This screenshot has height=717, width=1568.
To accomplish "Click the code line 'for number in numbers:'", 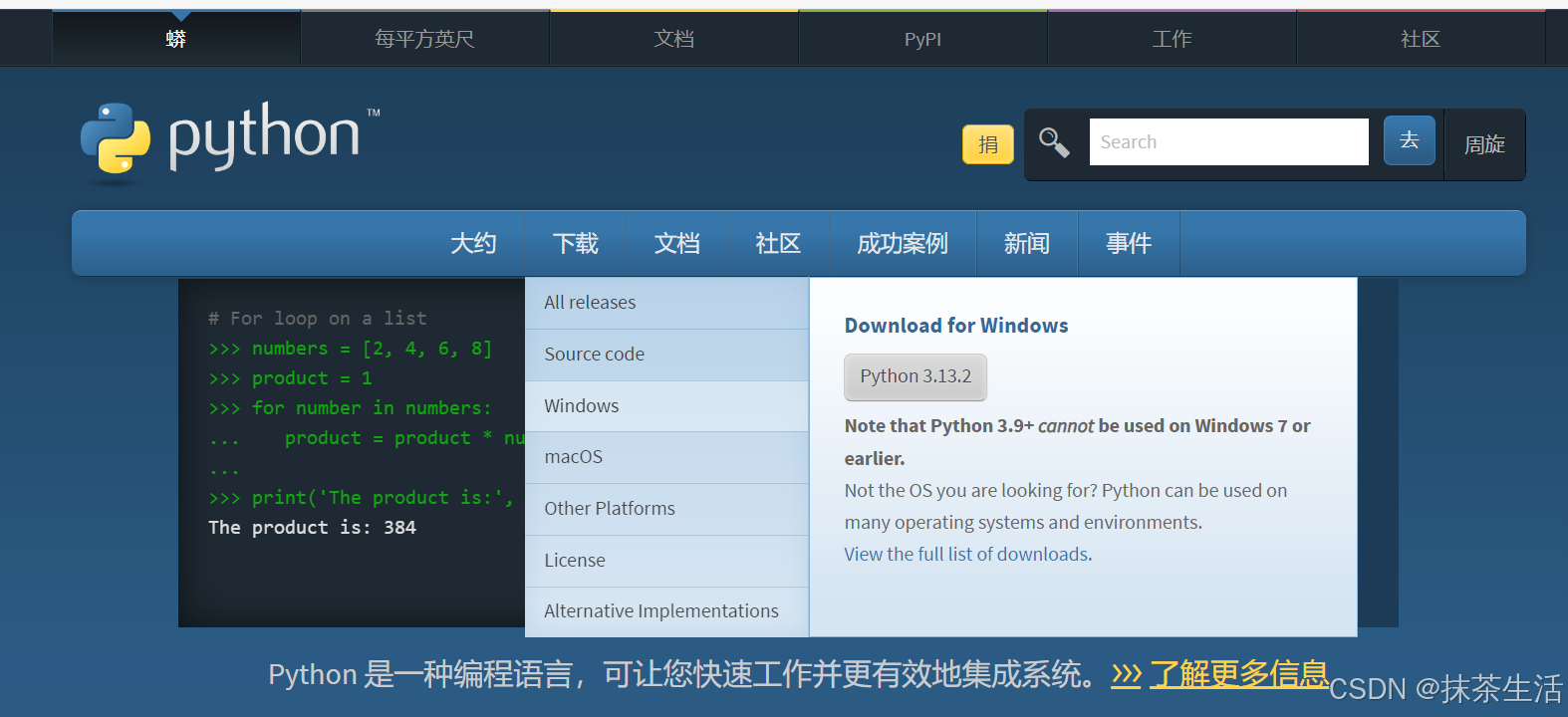I will [372, 408].
